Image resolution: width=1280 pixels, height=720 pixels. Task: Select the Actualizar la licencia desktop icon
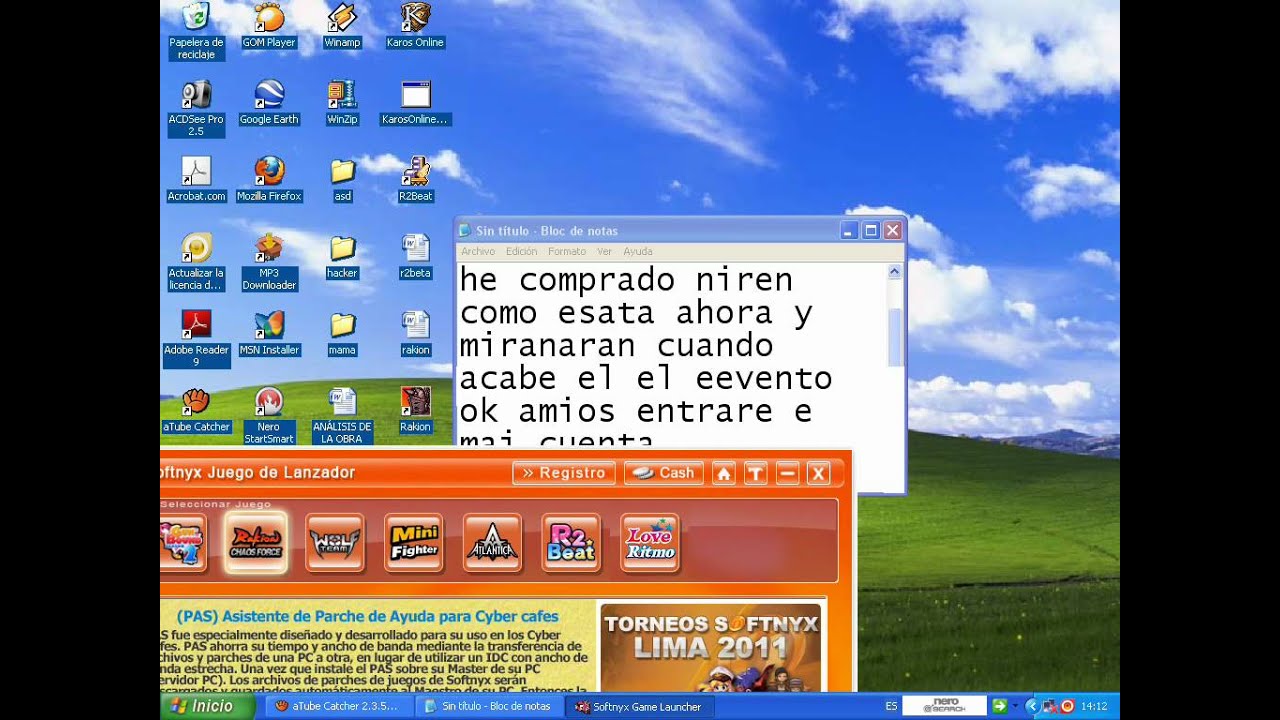point(196,263)
